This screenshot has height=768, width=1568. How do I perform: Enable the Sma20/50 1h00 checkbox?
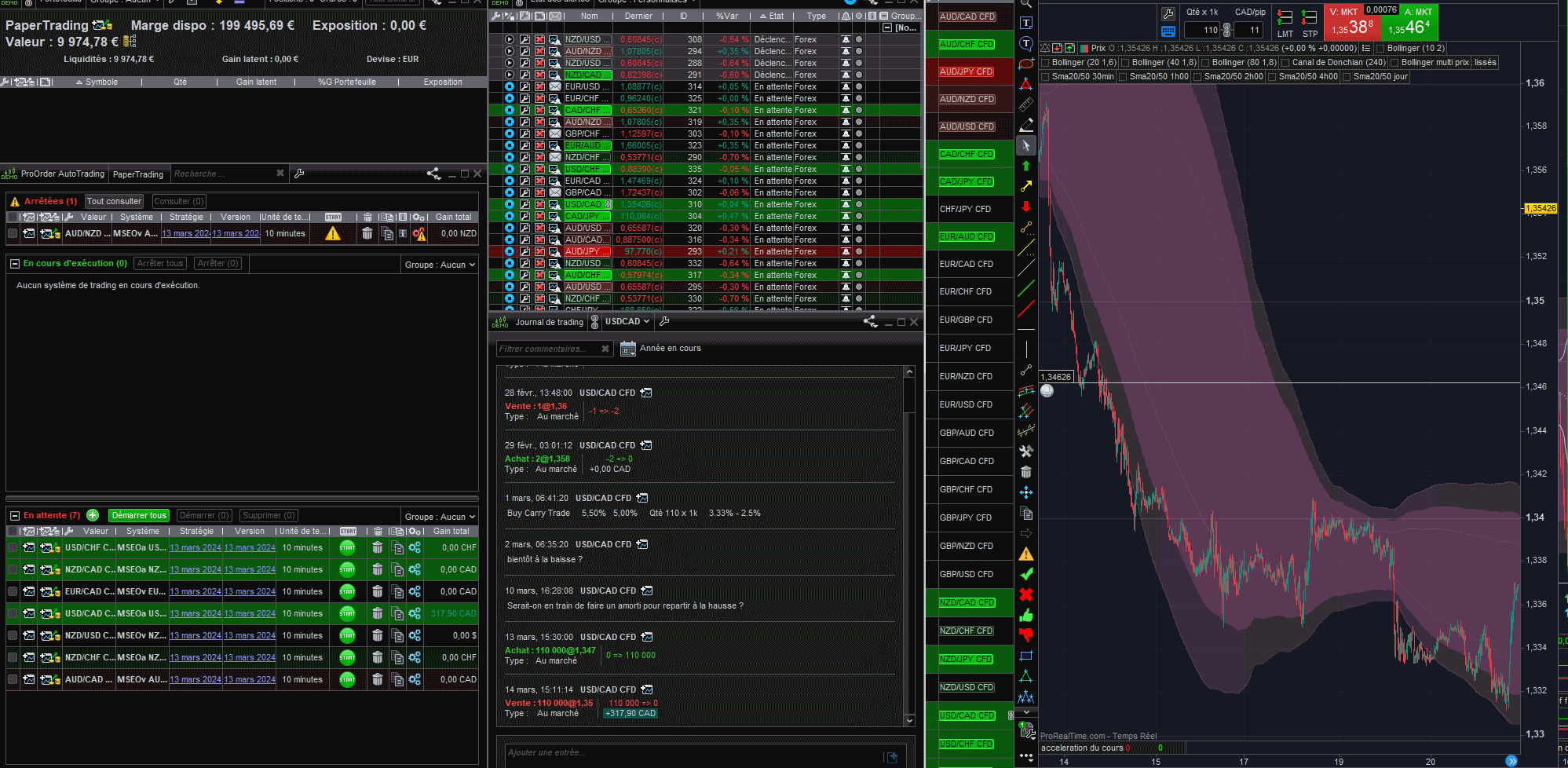pyautogui.click(x=1123, y=77)
